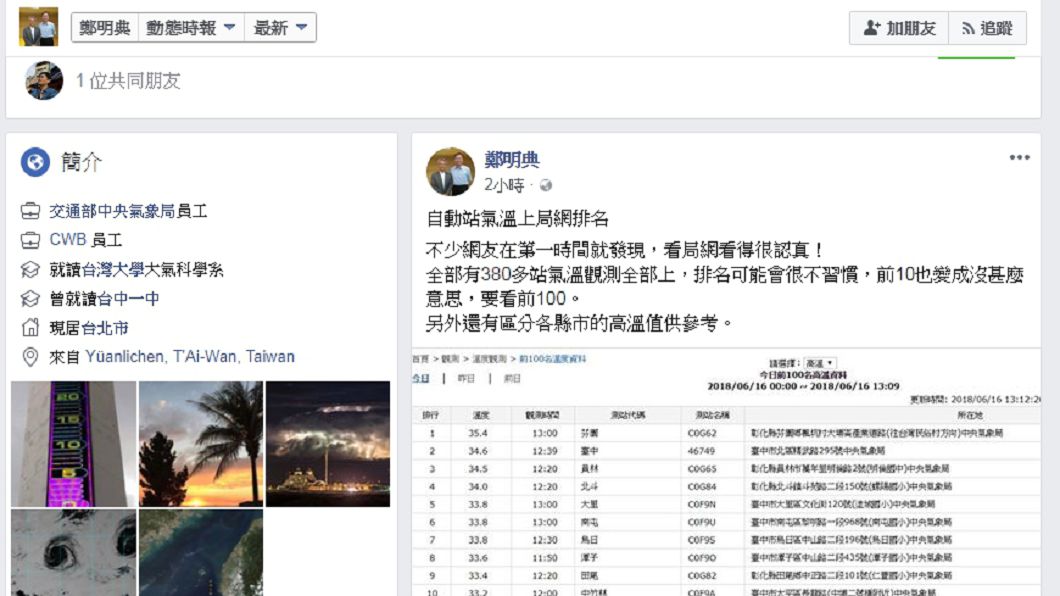Click the 34.6 temperature cell
The width and height of the screenshot is (1060, 596).
[478, 451]
